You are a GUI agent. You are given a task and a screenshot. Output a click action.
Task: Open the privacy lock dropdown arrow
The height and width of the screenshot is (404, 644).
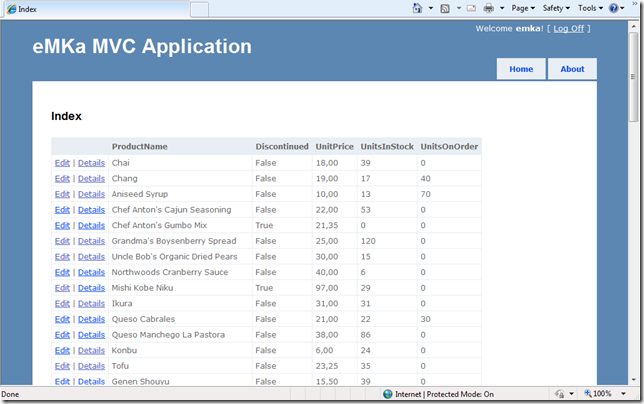pyautogui.click(x=571, y=394)
